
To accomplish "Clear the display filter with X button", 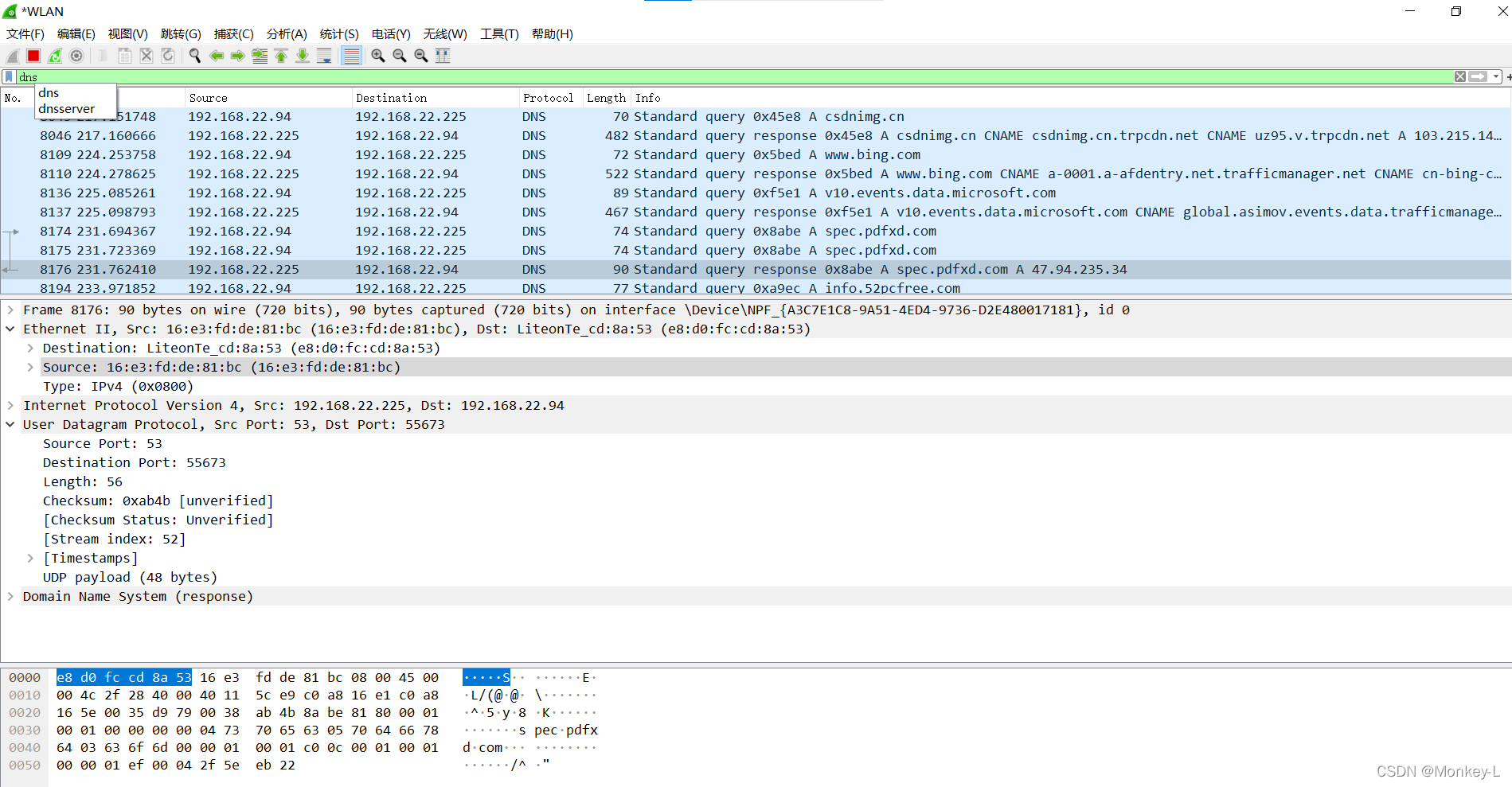I will pos(1460,76).
